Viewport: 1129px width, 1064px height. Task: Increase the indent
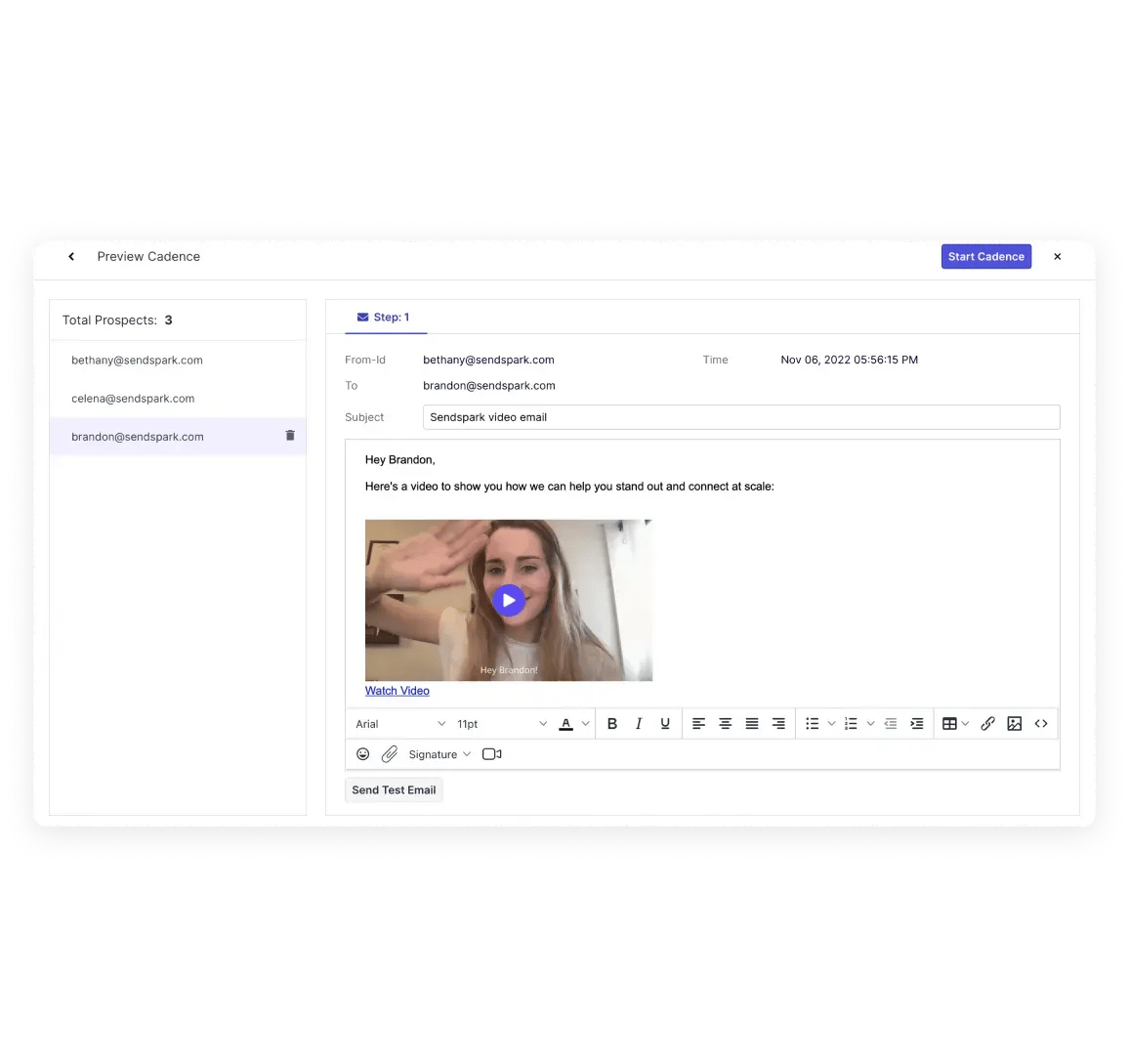917,723
